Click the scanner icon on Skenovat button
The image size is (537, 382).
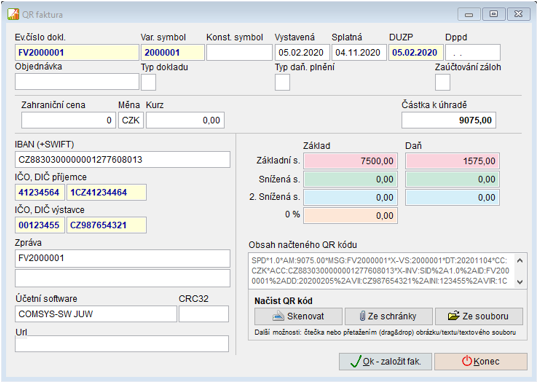point(278,316)
